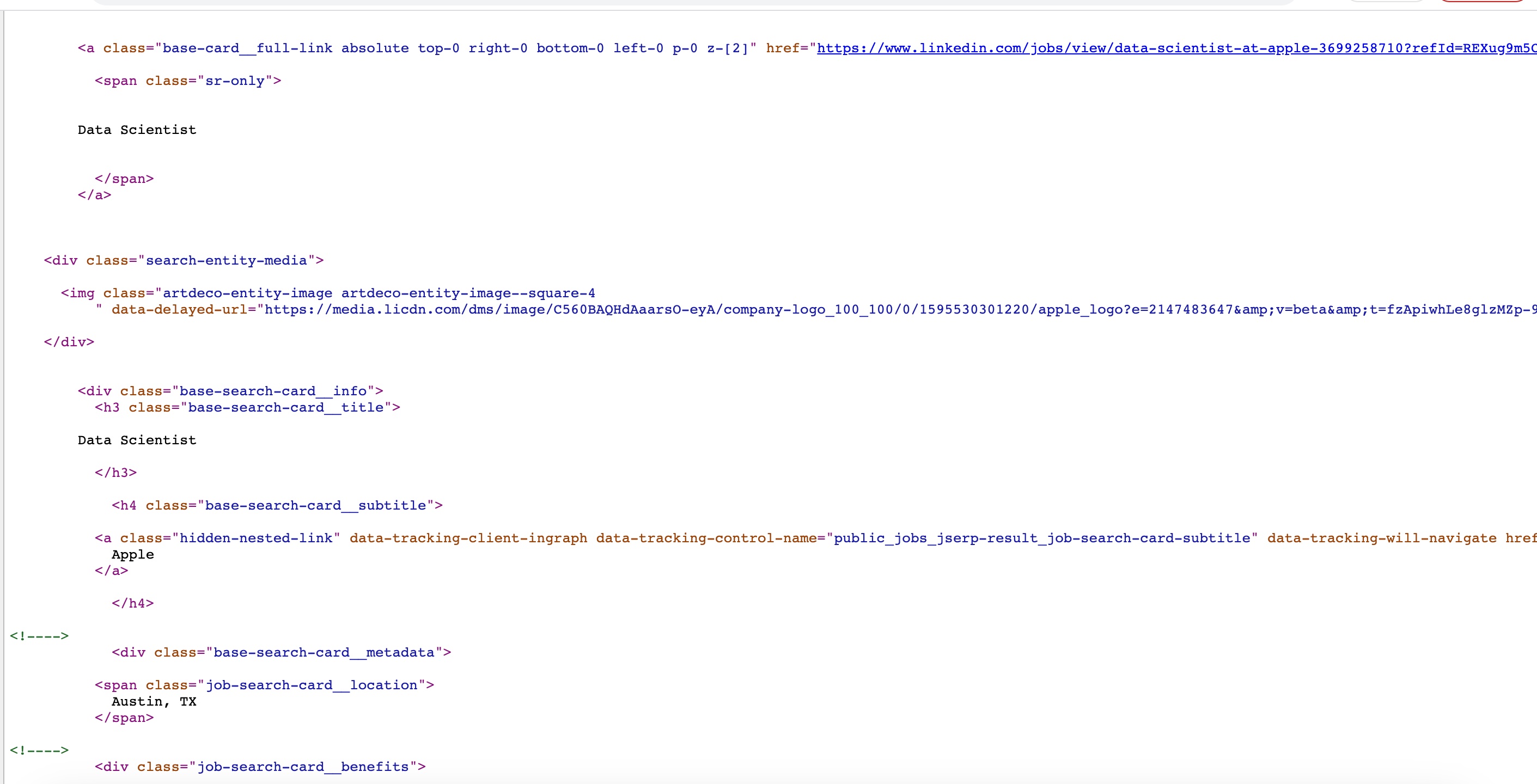Select the span class="job-search-card__location" tag

click(264, 685)
